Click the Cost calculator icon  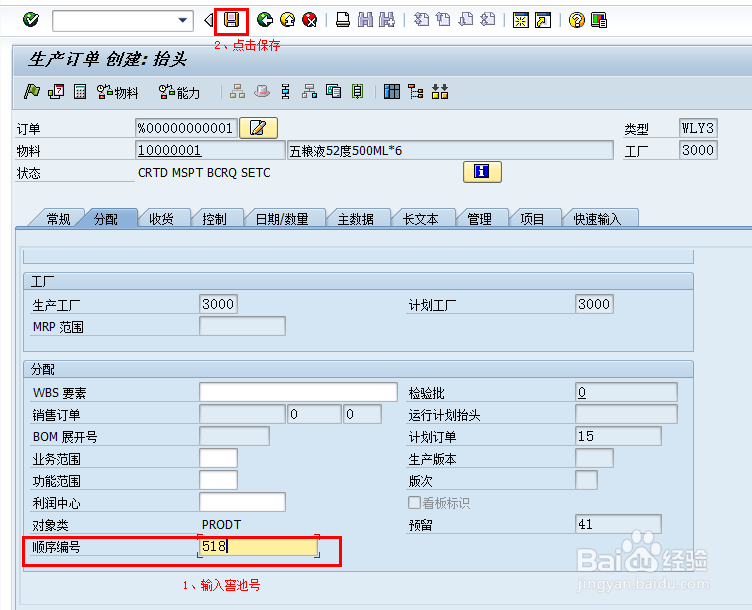pos(80,91)
